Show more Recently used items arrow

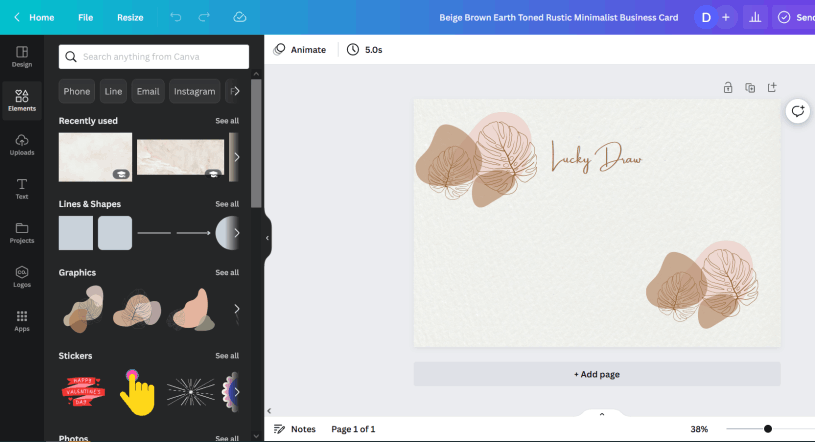236,157
